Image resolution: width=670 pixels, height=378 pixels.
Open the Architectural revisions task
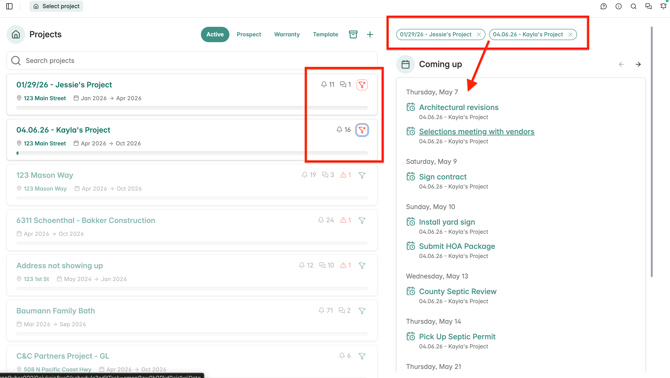(458, 107)
